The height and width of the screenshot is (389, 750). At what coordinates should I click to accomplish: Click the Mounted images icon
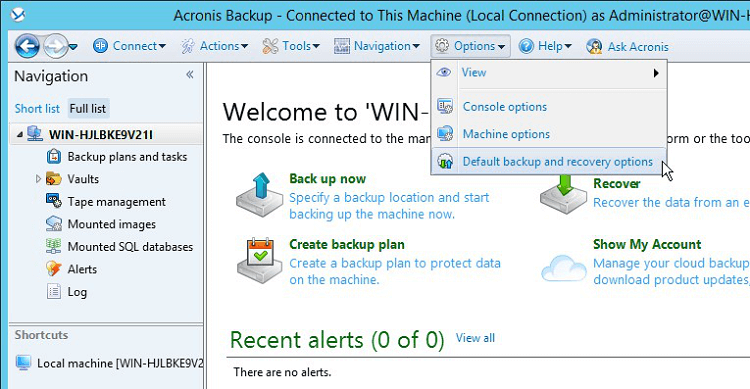[54, 223]
